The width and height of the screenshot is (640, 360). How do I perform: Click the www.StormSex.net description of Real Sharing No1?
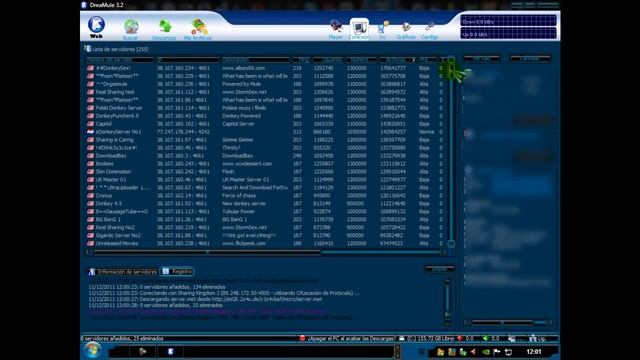[x=244, y=92]
